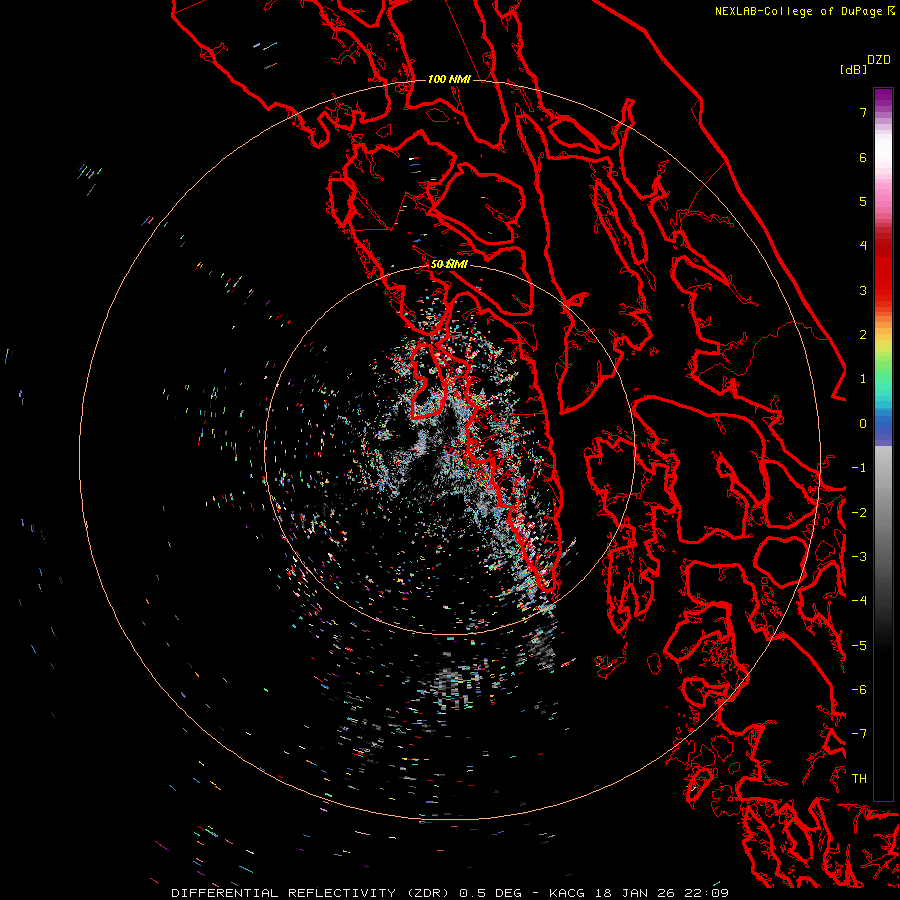The height and width of the screenshot is (900, 900).
Task: Select the -3 value on color scale
Action: 859,557
